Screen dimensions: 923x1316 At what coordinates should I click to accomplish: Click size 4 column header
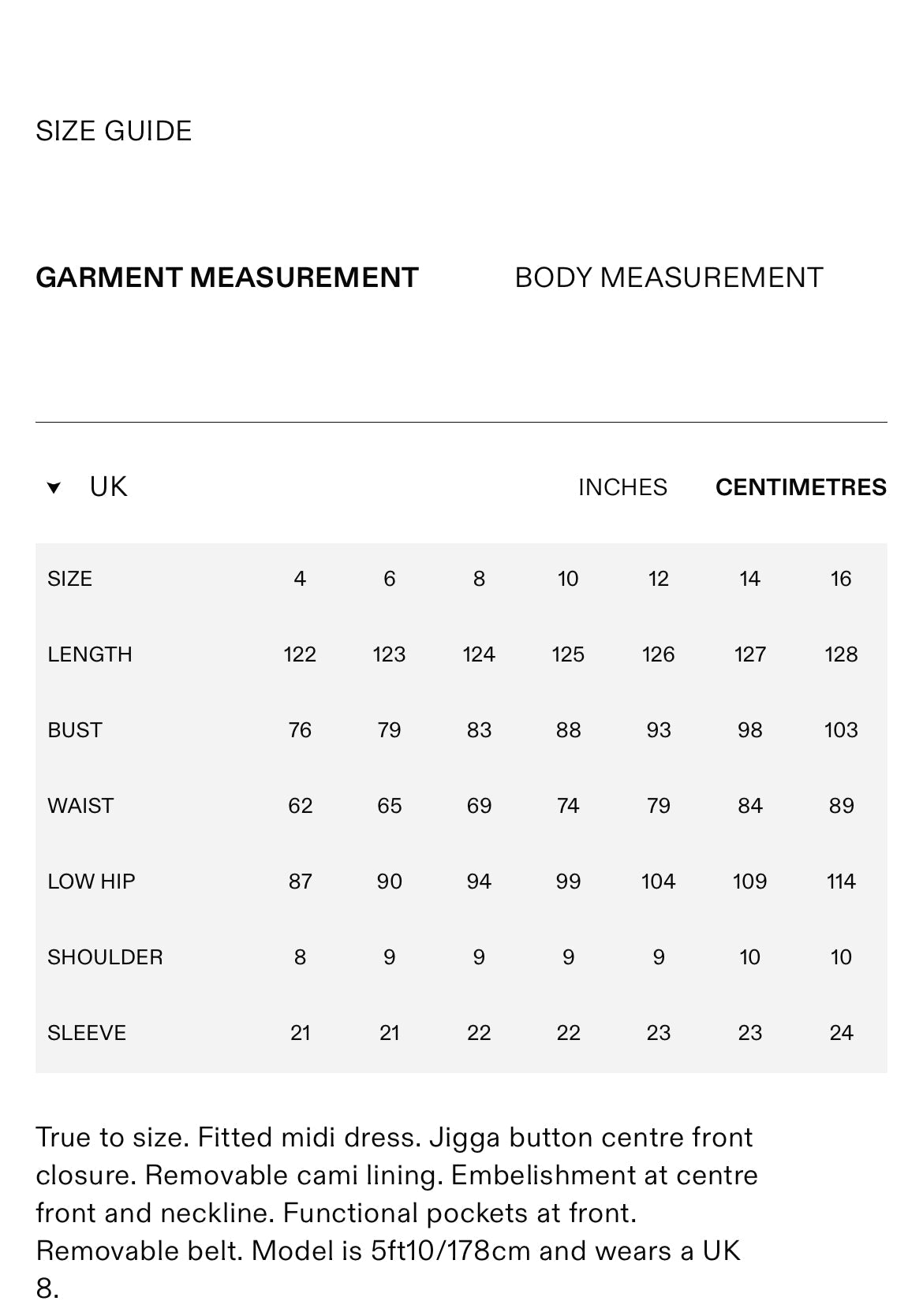[300, 579]
